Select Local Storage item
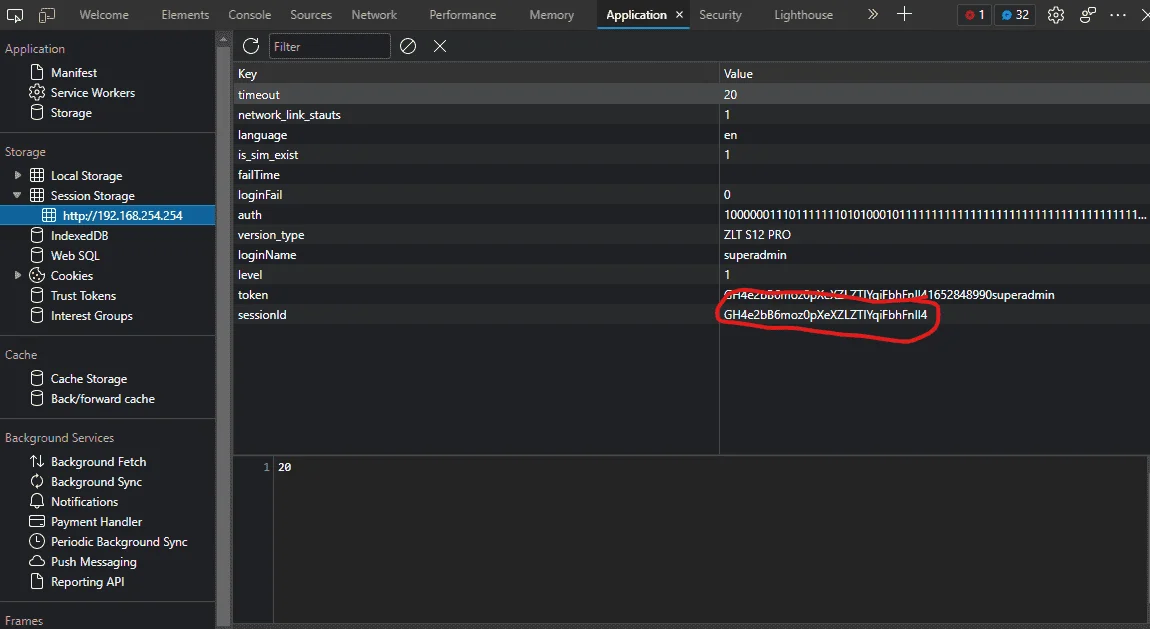The height and width of the screenshot is (629, 1150). (x=87, y=175)
